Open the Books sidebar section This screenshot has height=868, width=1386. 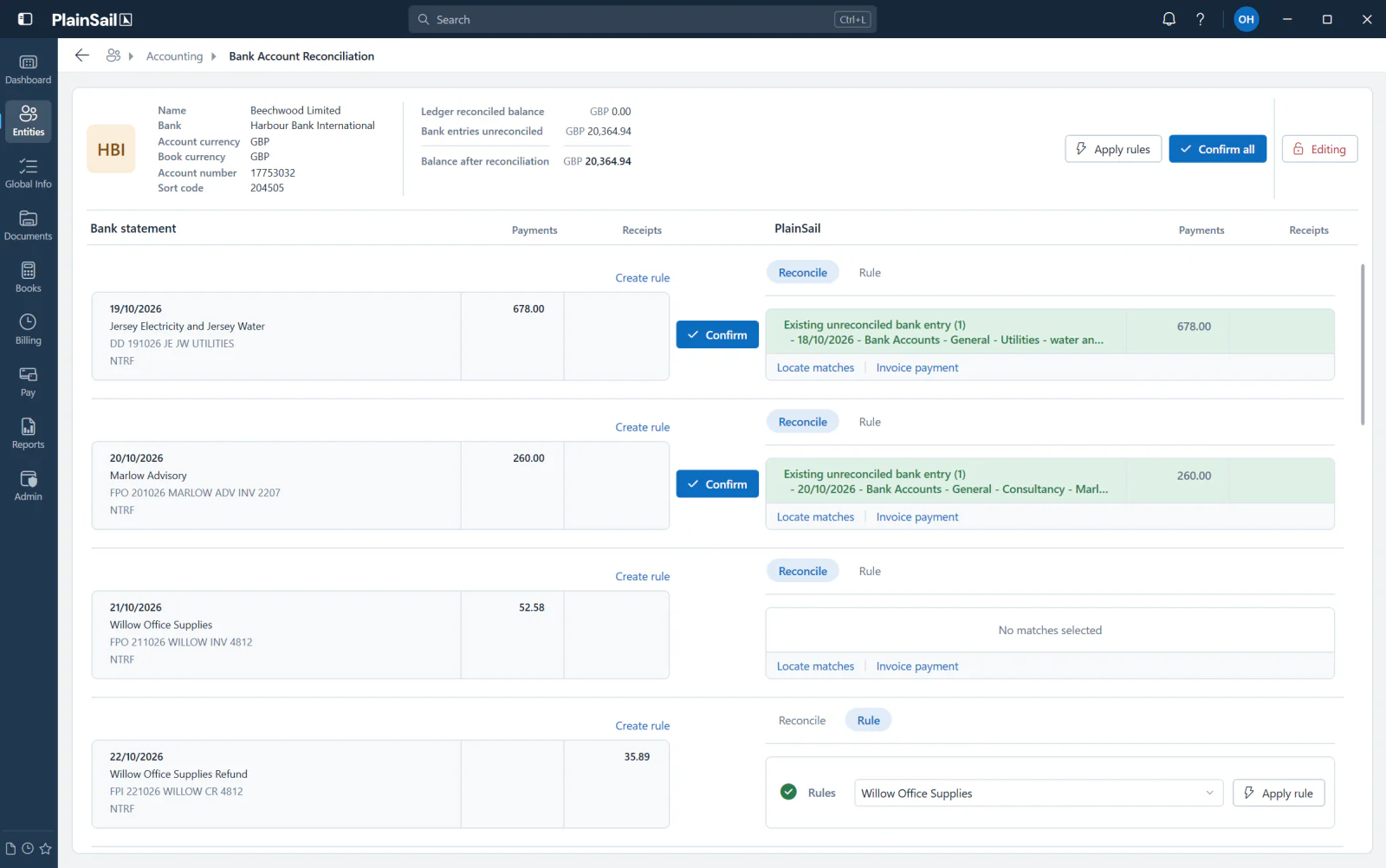click(x=29, y=277)
